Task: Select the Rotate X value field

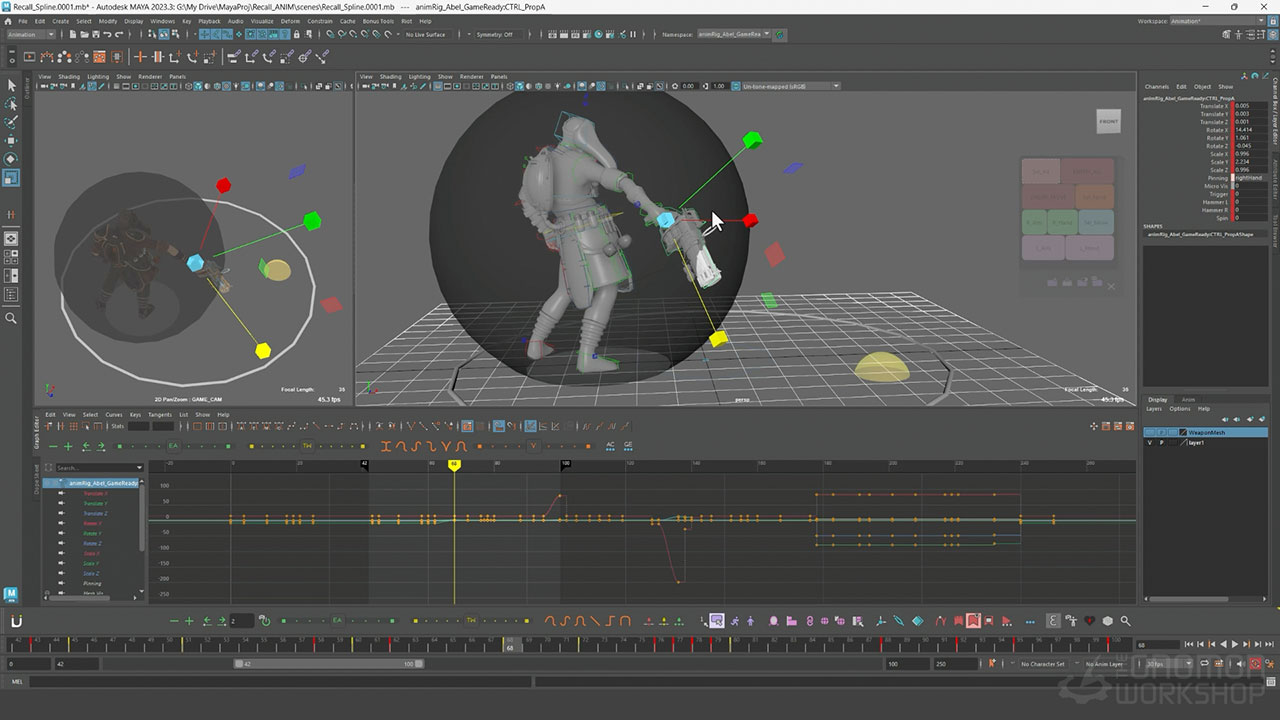Action: [x=1249, y=130]
